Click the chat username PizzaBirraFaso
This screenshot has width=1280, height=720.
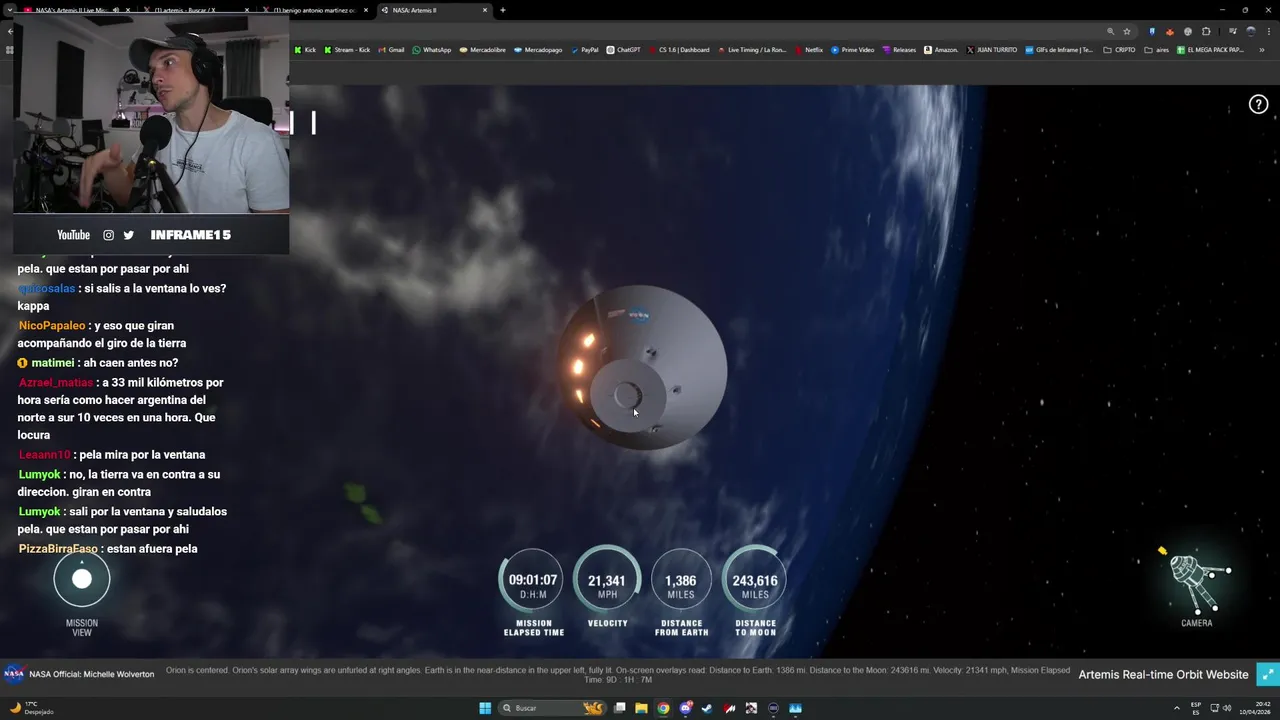[58, 549]
